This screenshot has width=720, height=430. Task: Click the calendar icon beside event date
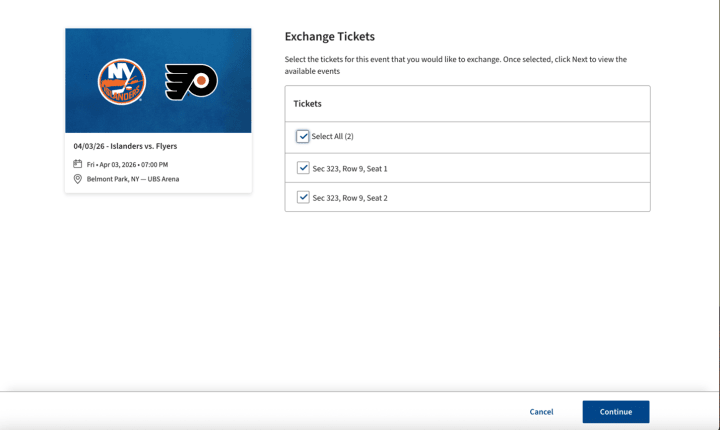click(78, 164)
